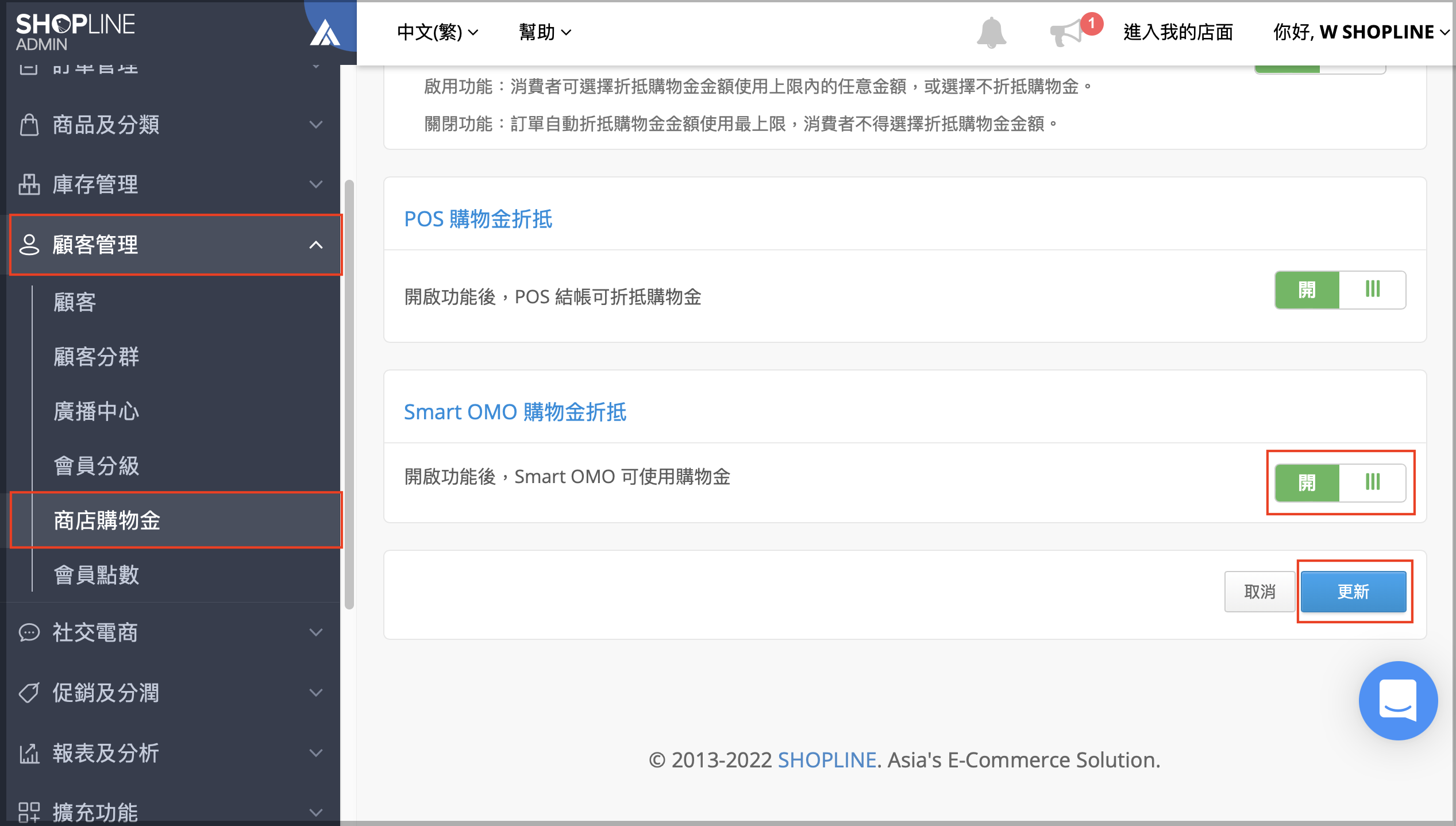
Task: Click text 開啟功能後，Smart OMO 可使用購物金
Action: pos(567,477)
